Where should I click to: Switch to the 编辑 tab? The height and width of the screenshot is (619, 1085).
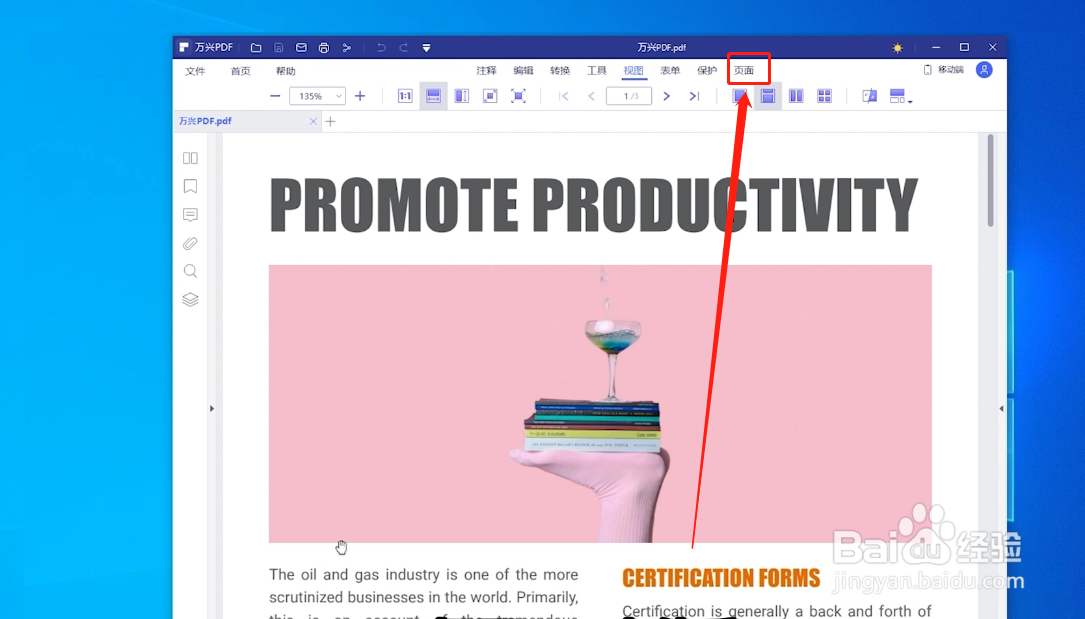click(x=523, y=71)
